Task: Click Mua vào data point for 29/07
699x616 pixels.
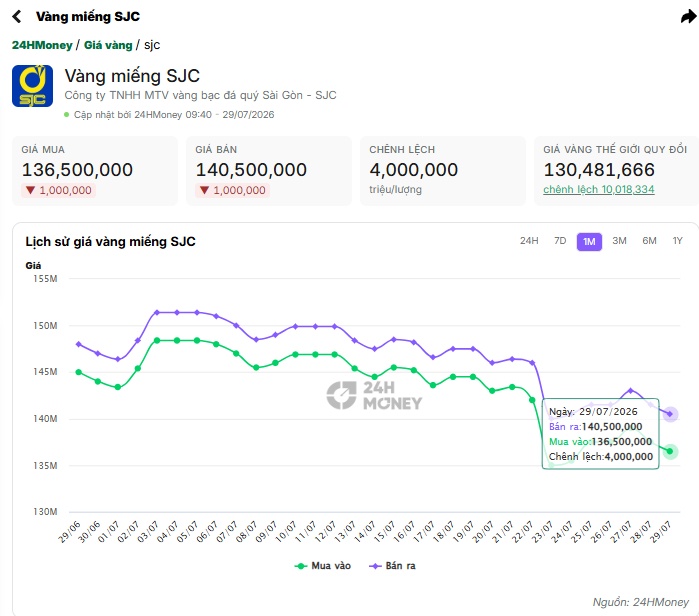Action: click(x=670, y=452)
